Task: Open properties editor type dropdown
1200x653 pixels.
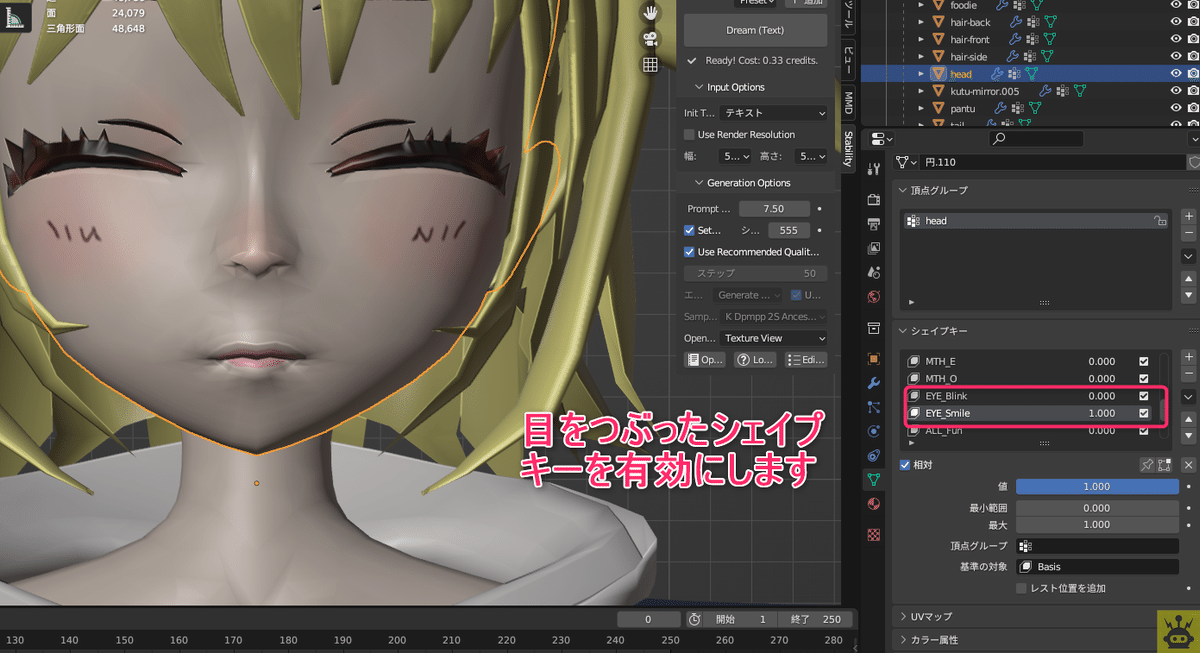Action: point(882,139)
